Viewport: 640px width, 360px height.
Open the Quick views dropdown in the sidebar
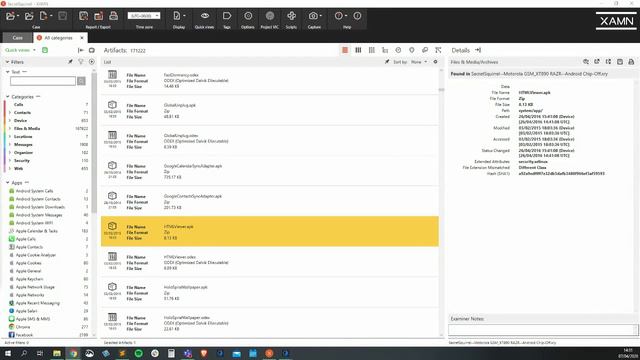pos(20,50)
